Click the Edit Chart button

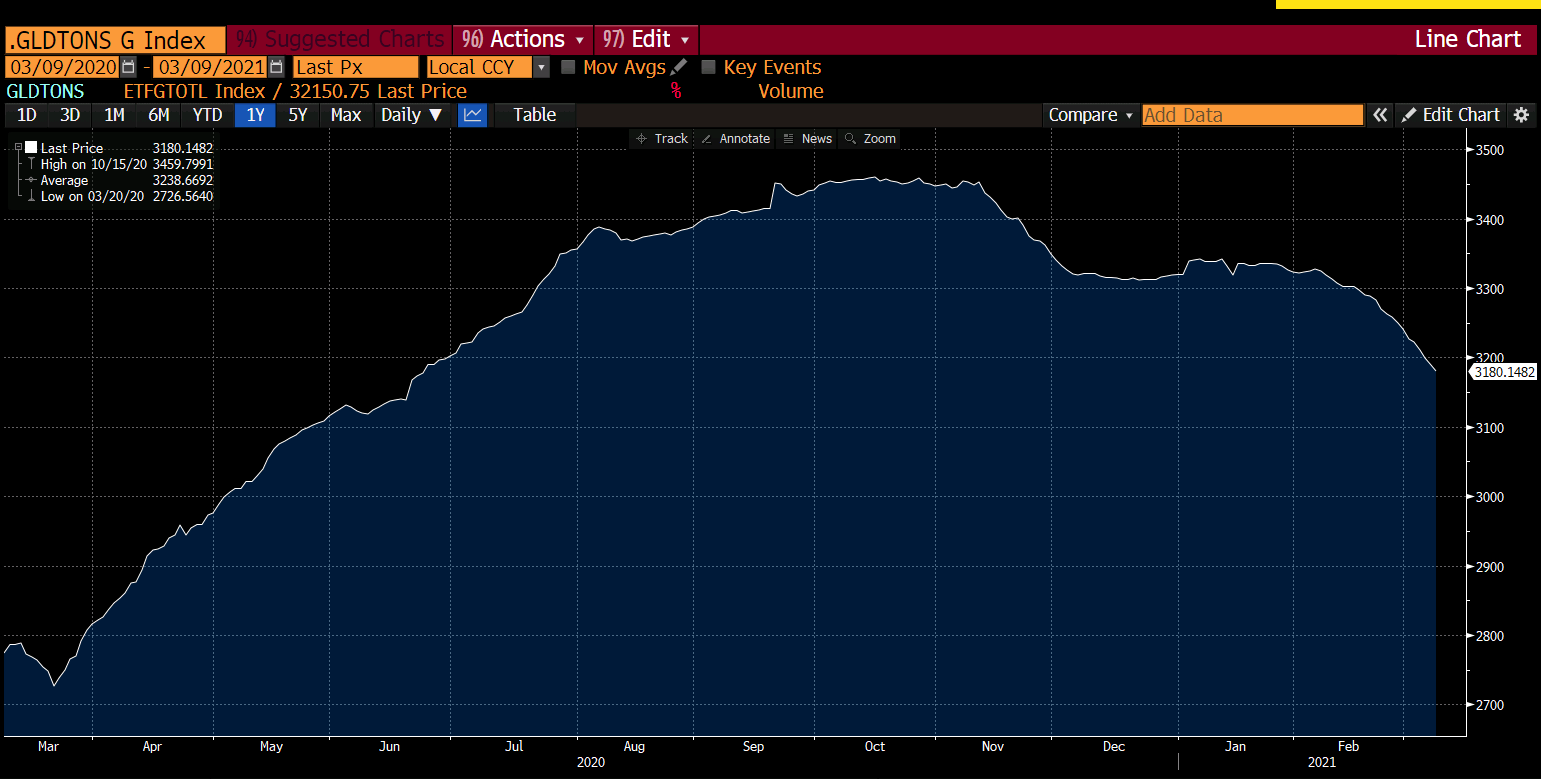coord(1451,115)
